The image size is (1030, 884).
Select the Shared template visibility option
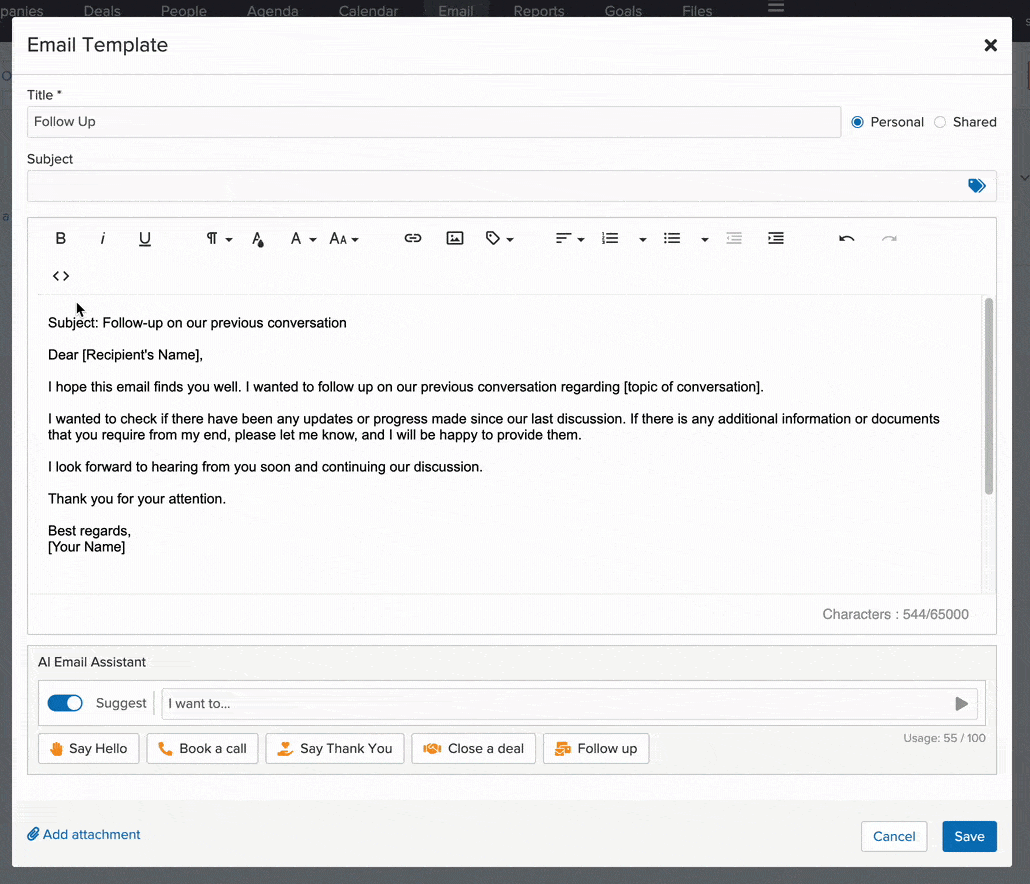coord(939,121)
